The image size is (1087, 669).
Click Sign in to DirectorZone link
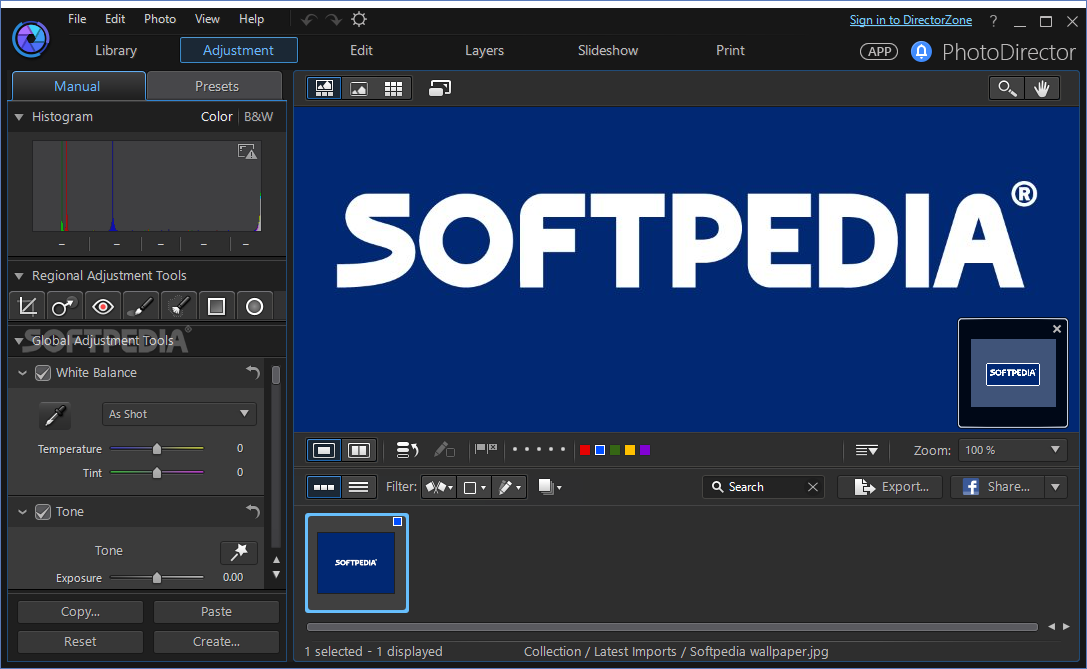(x=910, y=20)
